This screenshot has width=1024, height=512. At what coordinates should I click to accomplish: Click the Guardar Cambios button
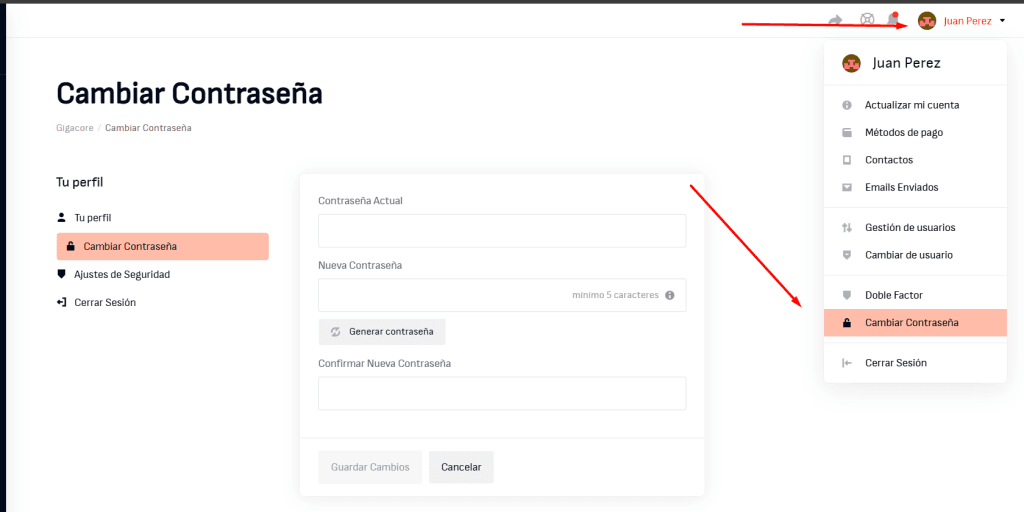(x=370, y=467)
